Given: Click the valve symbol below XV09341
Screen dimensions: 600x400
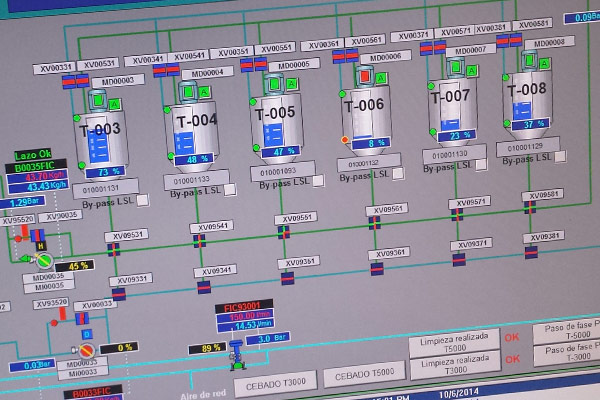Looking at the screenshot, I should [203, 287].
